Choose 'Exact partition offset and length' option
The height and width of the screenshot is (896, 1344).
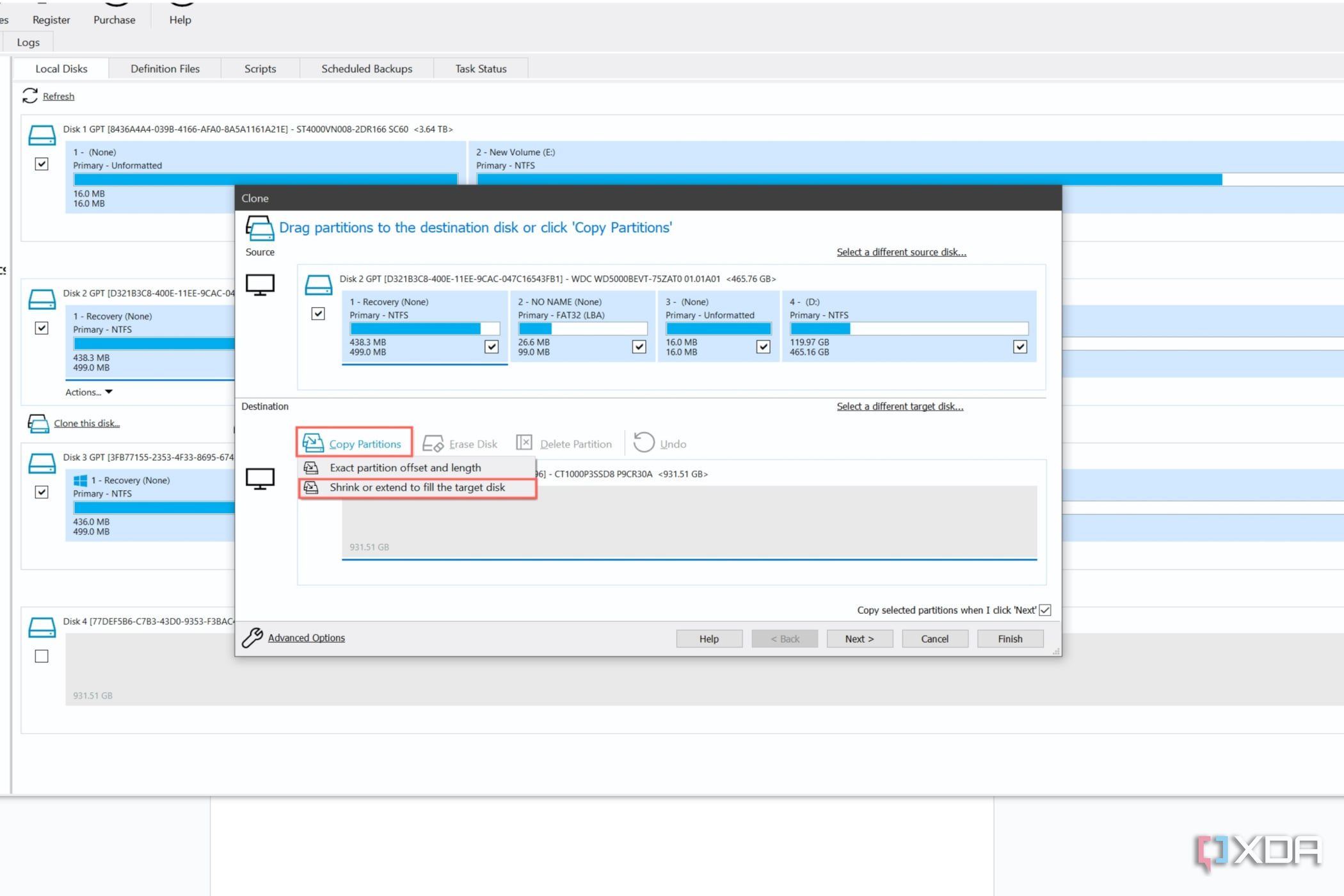point(405,468)
